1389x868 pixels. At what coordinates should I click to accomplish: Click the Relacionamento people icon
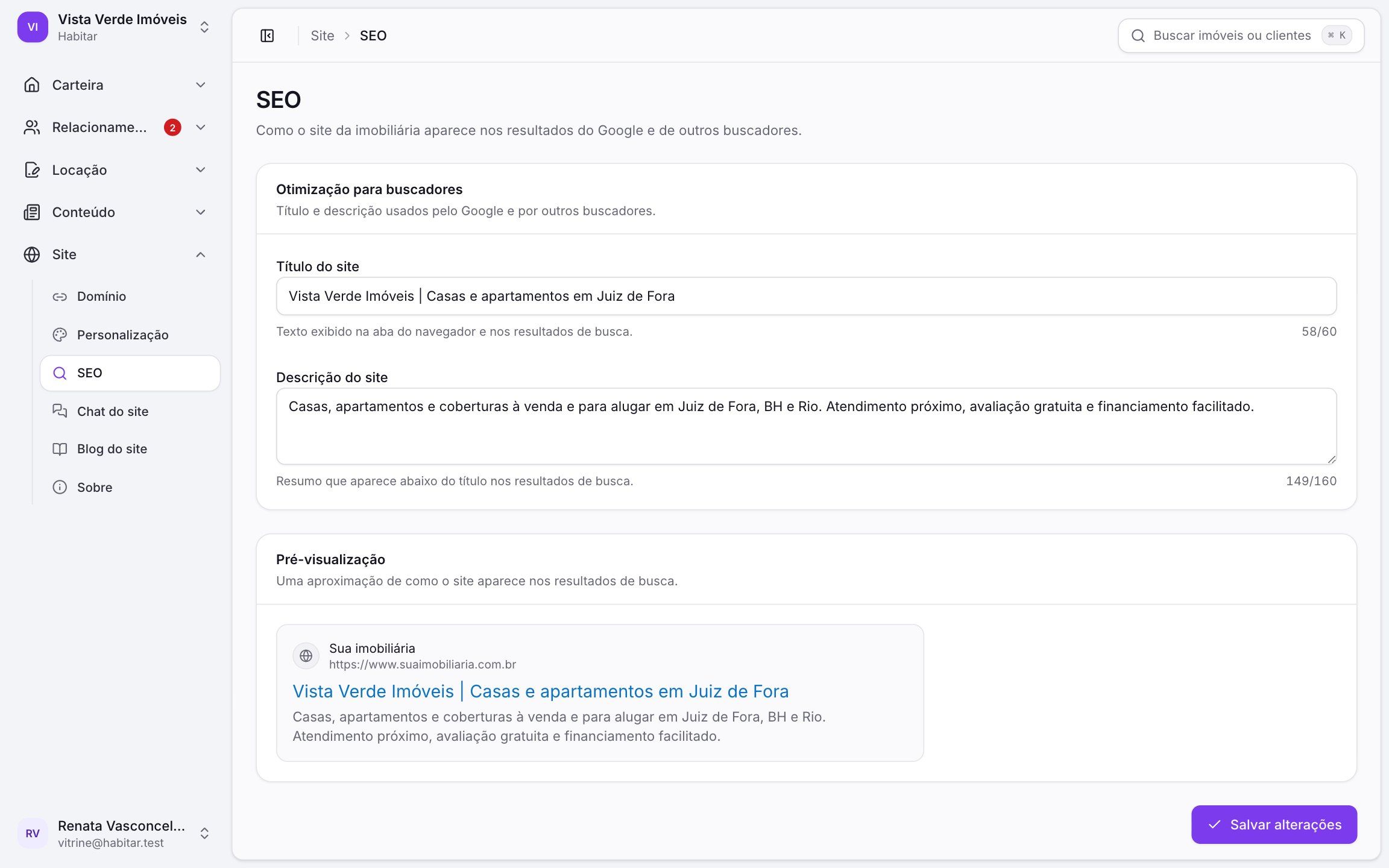[x=32, y=127]
